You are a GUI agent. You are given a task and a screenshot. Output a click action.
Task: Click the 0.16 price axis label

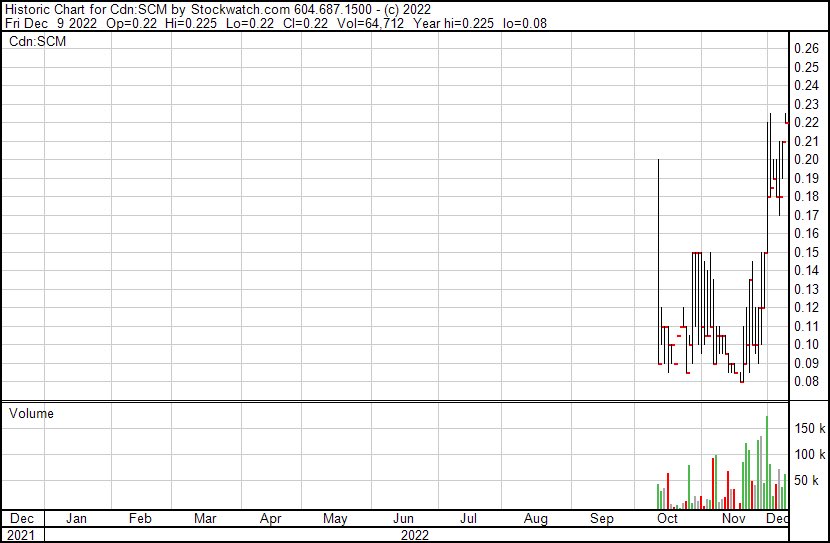[806, 233]
